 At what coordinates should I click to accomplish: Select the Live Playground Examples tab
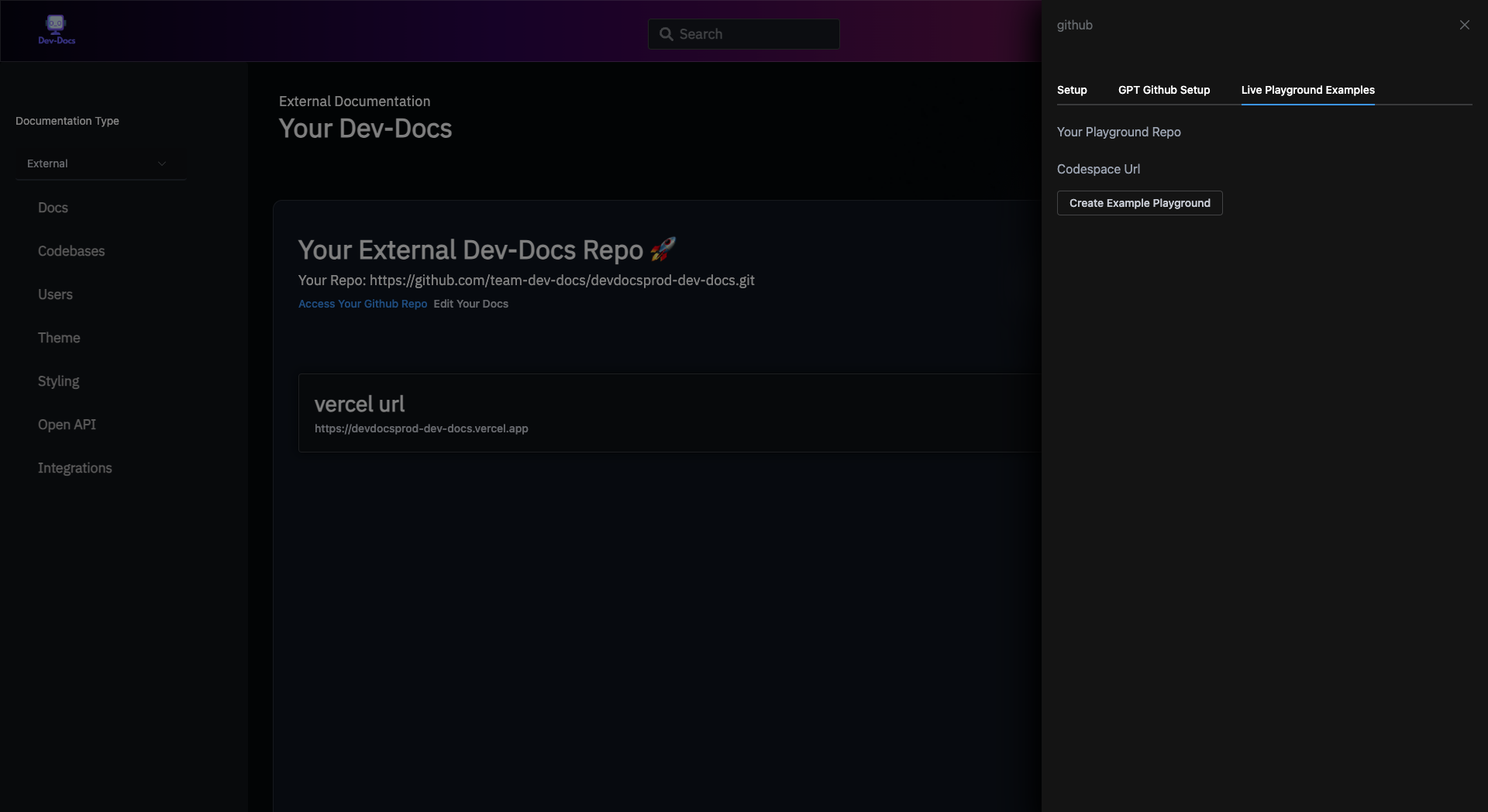(x=1307, y=90)
